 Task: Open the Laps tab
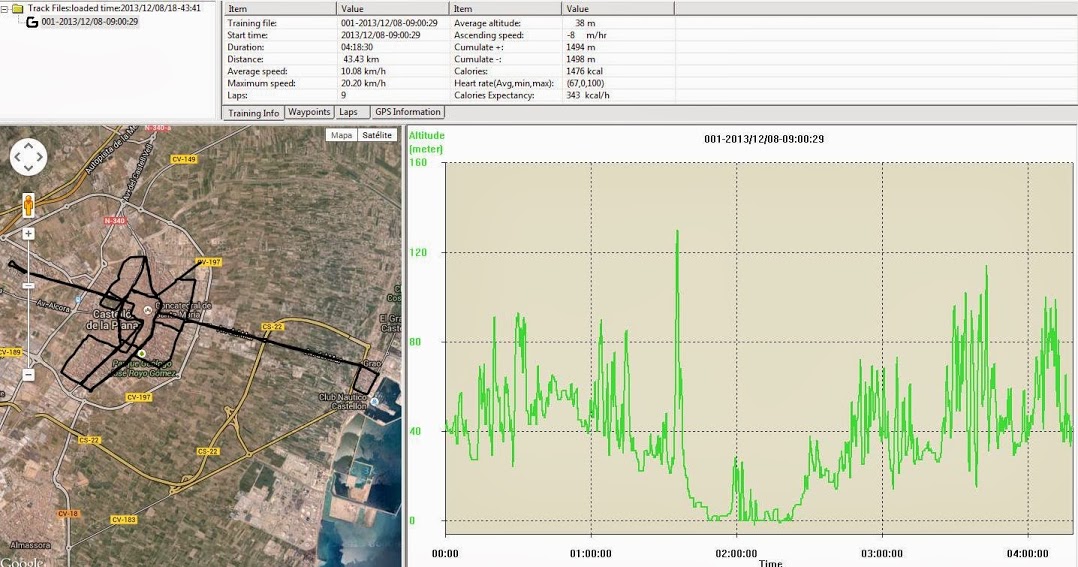pos(348,112)
